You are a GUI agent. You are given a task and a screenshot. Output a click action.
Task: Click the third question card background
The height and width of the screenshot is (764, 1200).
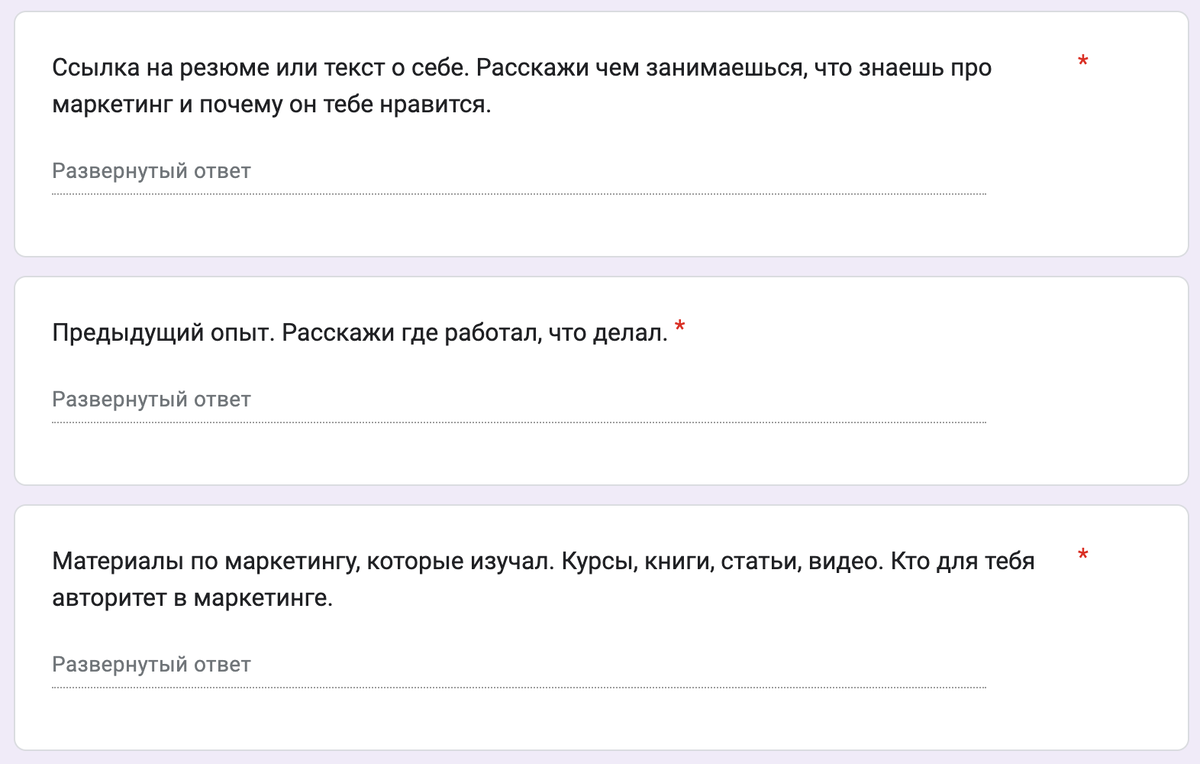click(600, 725)
